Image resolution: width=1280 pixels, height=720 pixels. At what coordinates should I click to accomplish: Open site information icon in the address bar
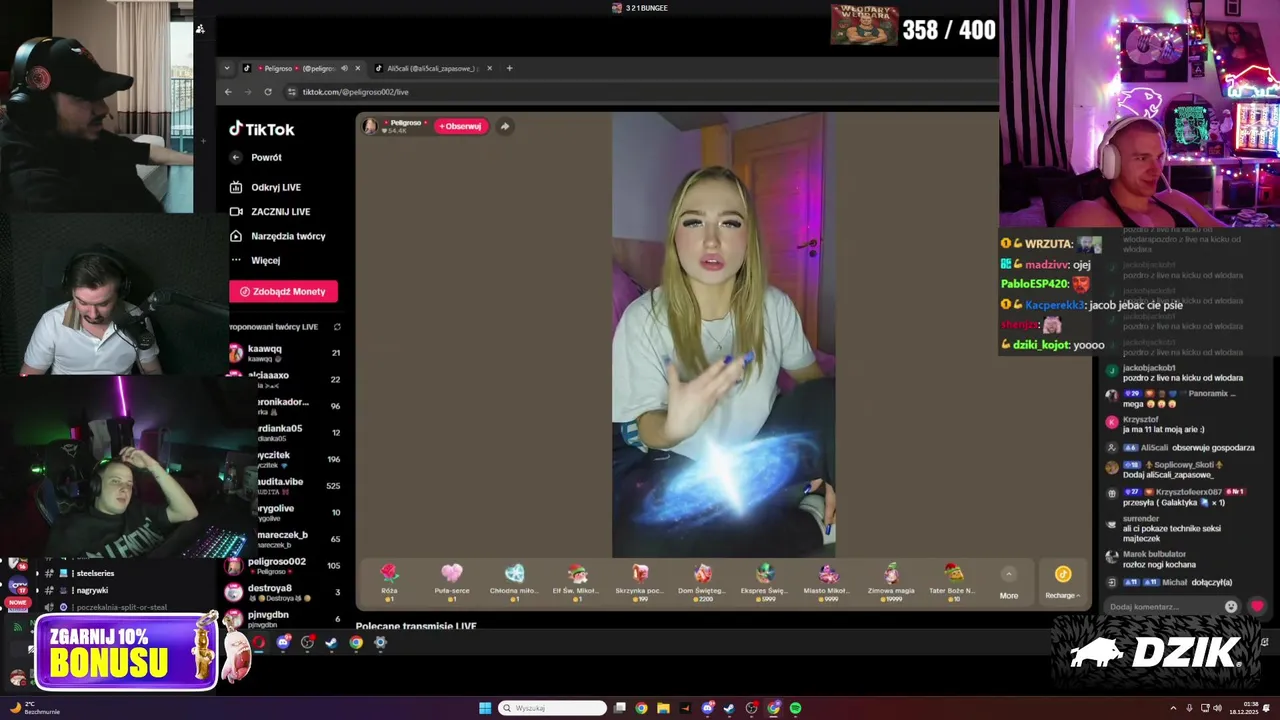point(292,92)
